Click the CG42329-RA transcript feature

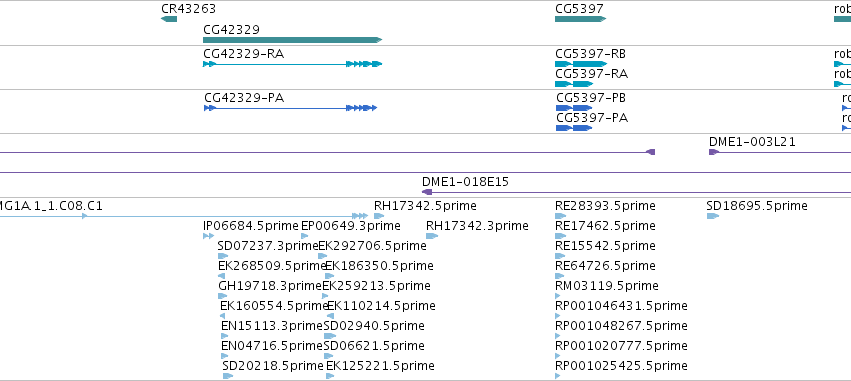tap(293, 64)
